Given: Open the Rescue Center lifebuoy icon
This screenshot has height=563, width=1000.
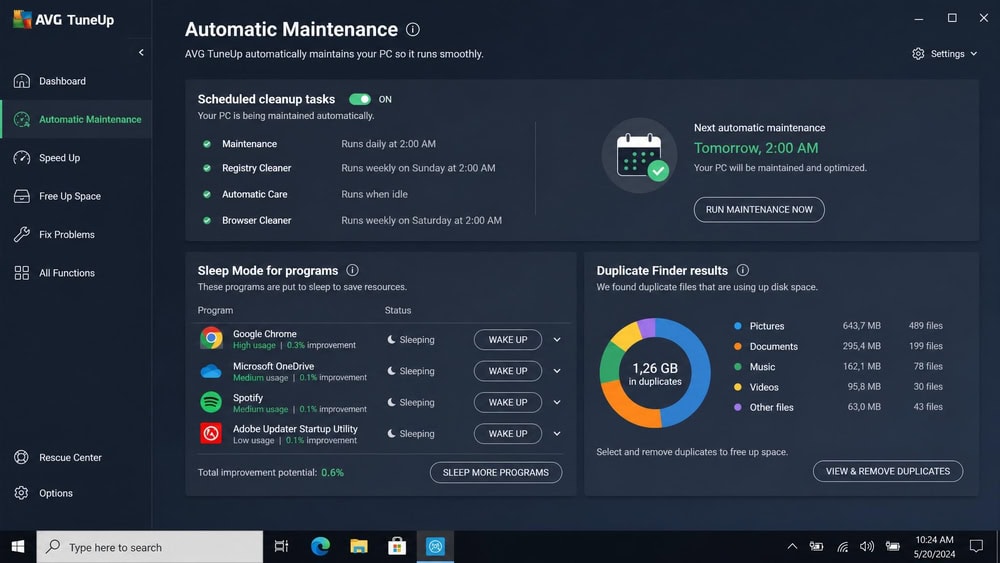Looking at the screenshot, I should [x=21, y=457].
